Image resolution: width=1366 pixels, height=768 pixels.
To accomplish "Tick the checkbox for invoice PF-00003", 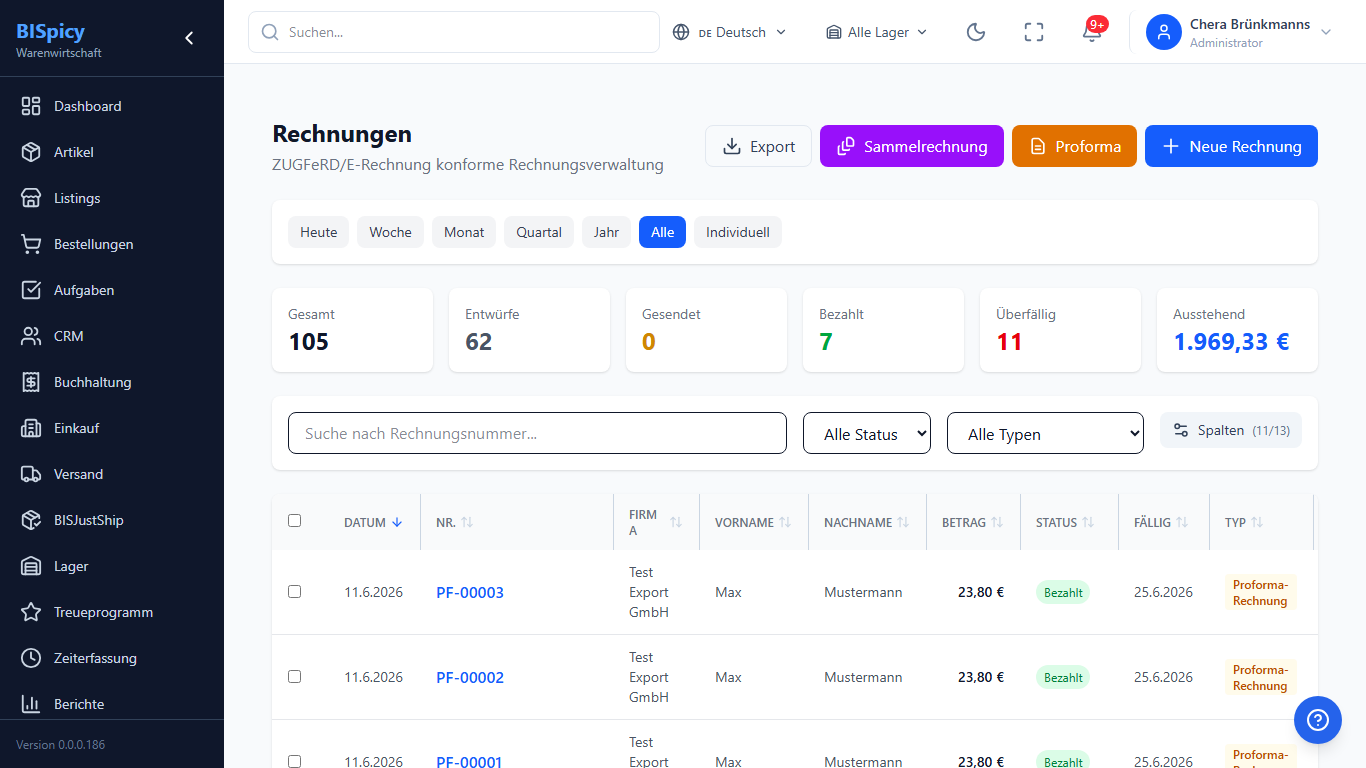I will (x=294, y=591).
